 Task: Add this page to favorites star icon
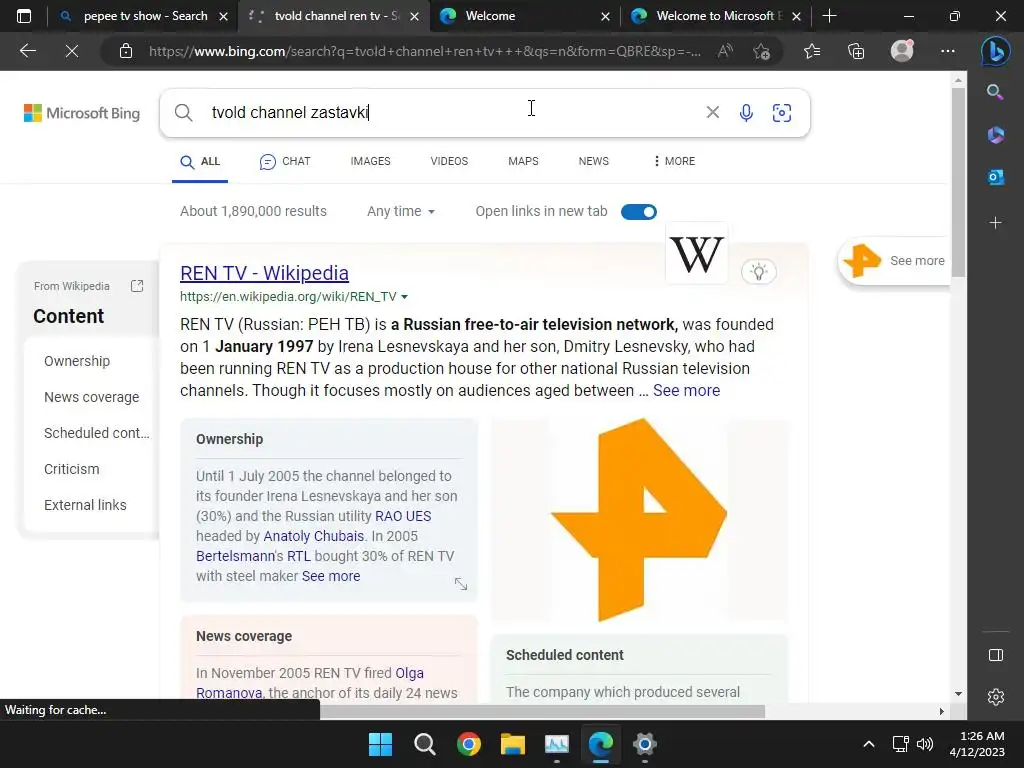coord(761,51)
